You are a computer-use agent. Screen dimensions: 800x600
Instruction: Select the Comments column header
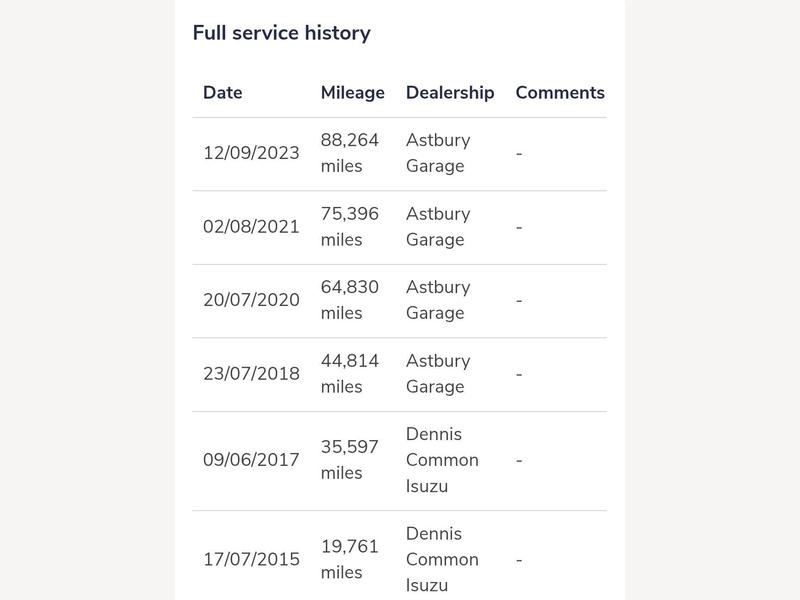560,92
